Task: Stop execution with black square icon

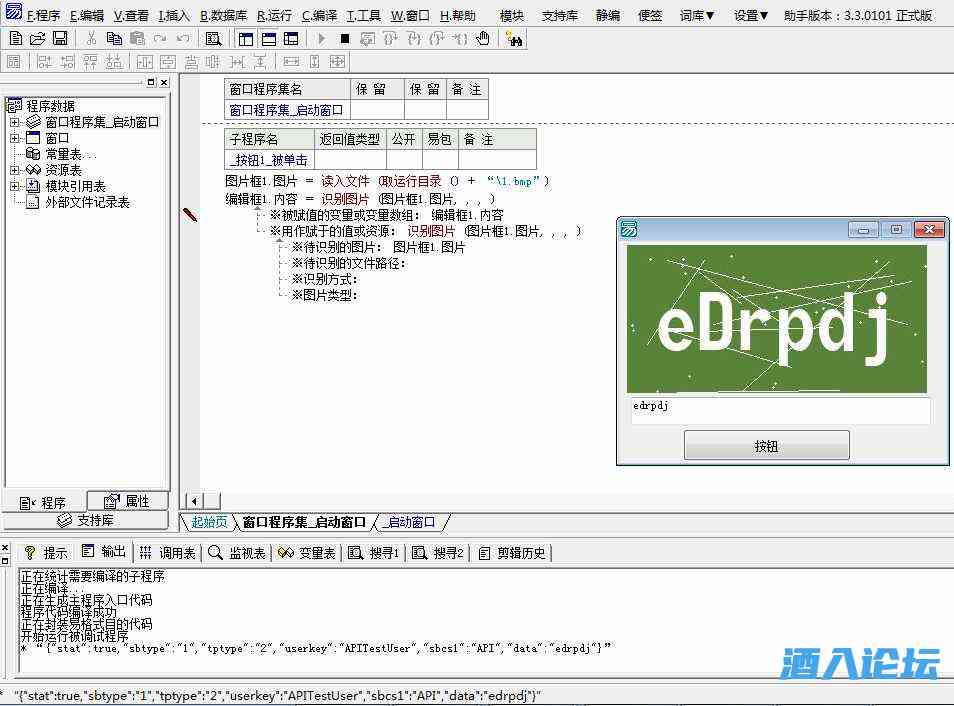Action: (x=344, y=39)
